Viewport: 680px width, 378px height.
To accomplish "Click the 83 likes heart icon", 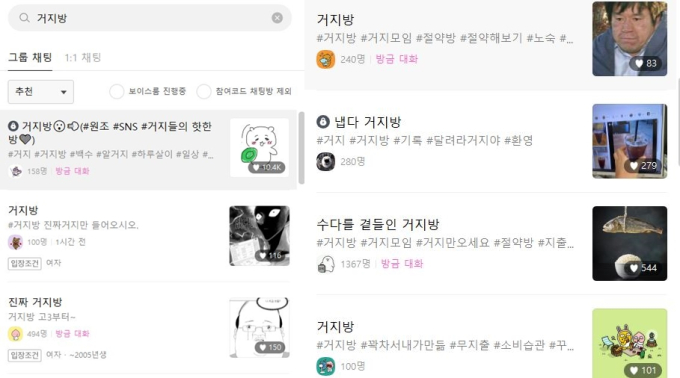I will click(x=639, y=63).
